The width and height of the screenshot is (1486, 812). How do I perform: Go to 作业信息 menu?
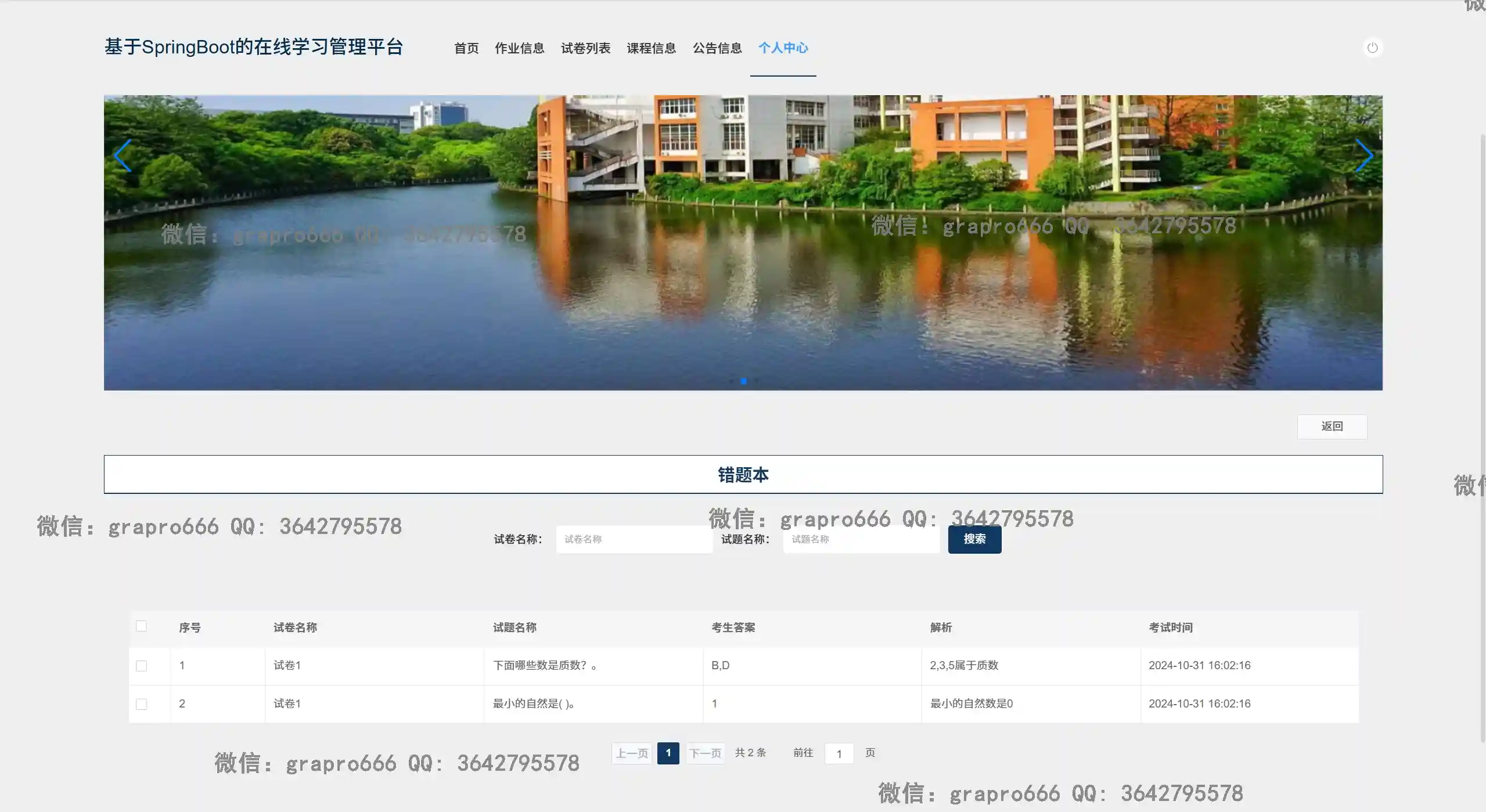pyautogui.click(x=519, y=48)
